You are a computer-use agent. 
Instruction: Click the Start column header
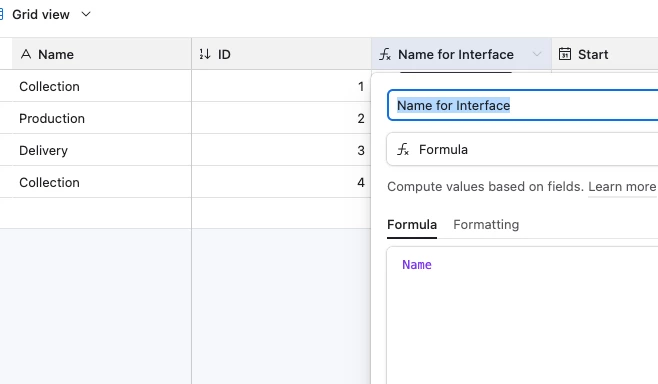605,54
